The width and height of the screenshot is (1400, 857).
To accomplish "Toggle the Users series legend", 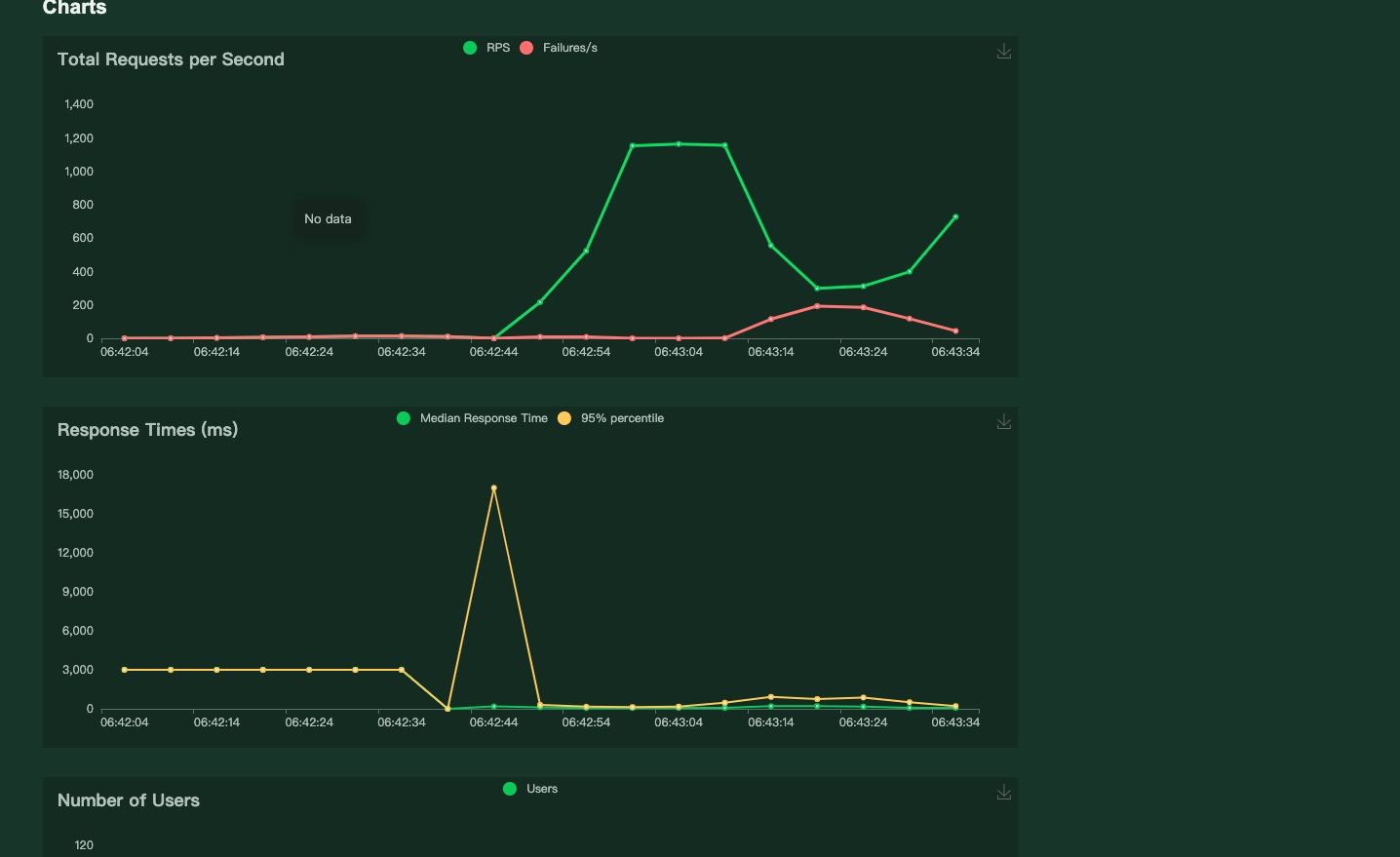I will [530, 789].
